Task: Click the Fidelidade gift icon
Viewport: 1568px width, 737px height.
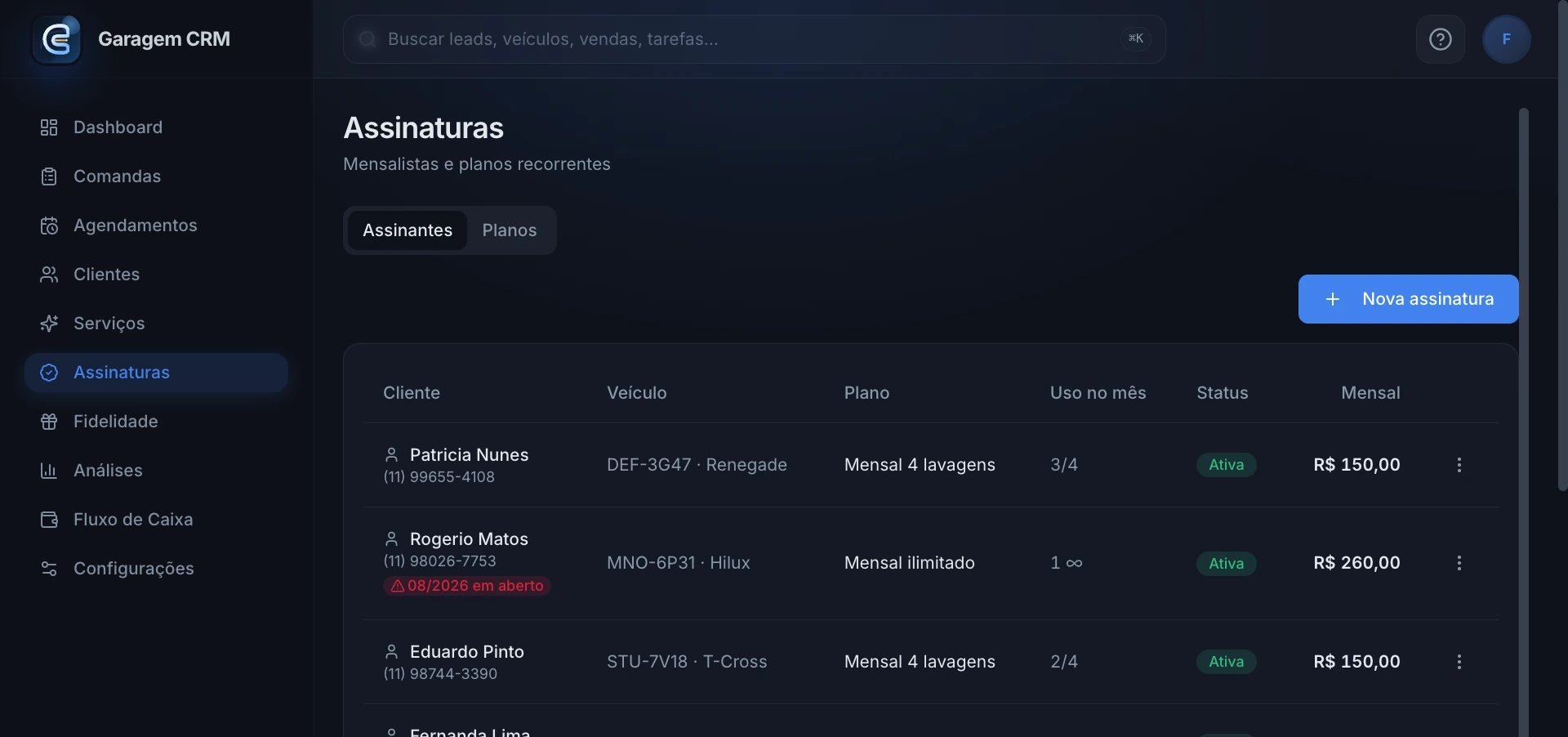Action: [x=49, y=422]
